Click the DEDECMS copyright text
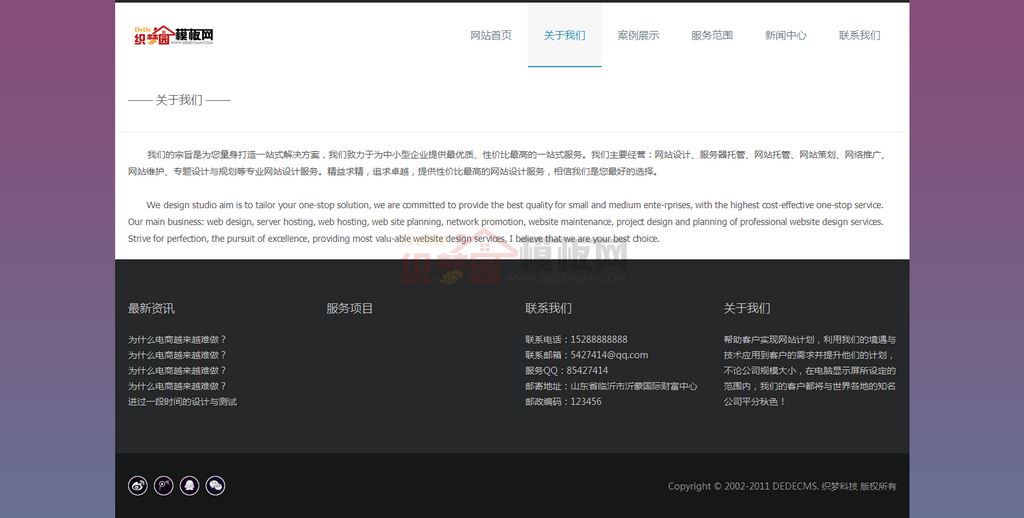Image resolution: width=1024 pixels, height=518 pixels. tap(782, 487)
